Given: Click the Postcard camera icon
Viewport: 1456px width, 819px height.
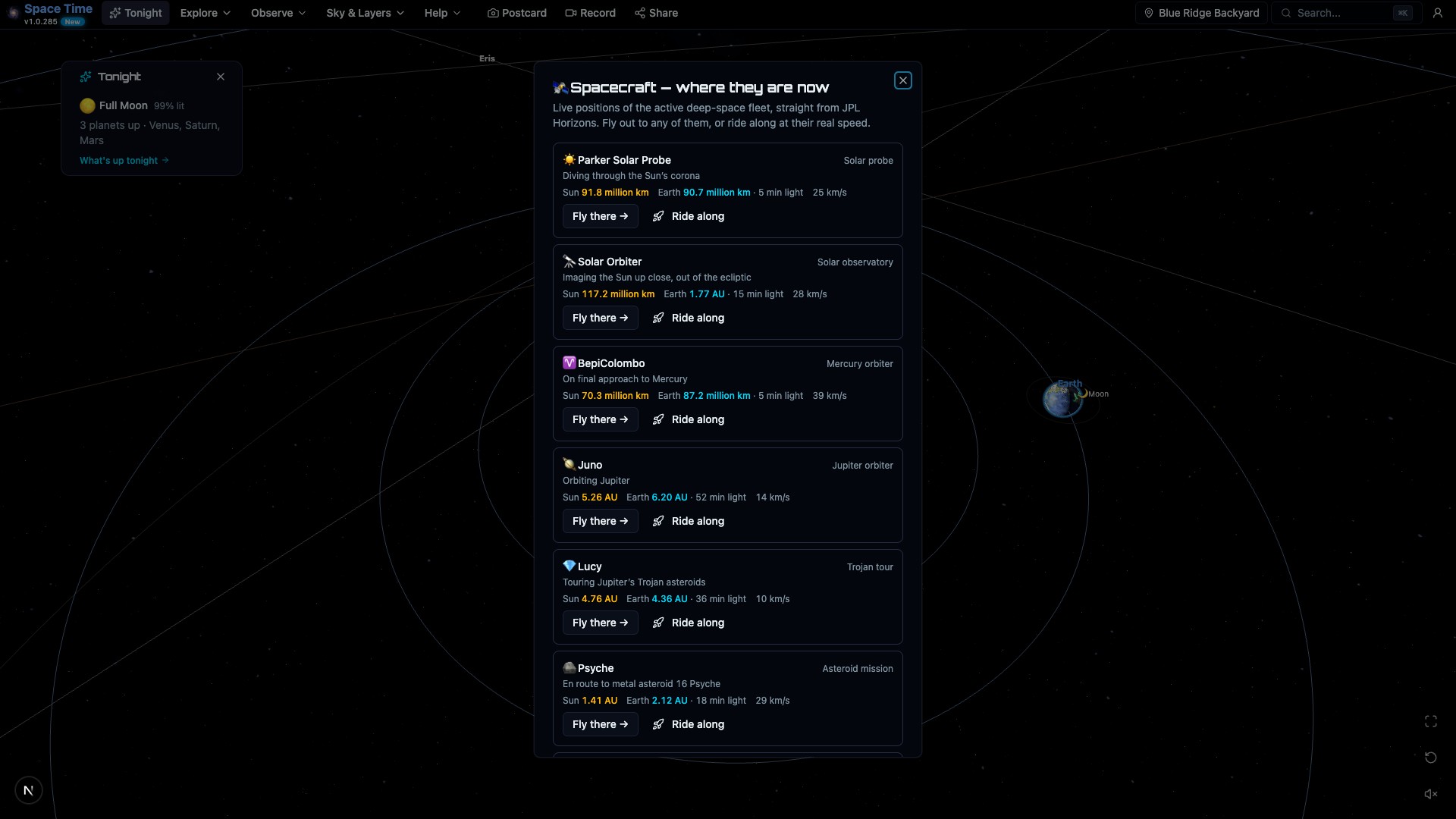Looking at the screenshot, I should [493, 13].
